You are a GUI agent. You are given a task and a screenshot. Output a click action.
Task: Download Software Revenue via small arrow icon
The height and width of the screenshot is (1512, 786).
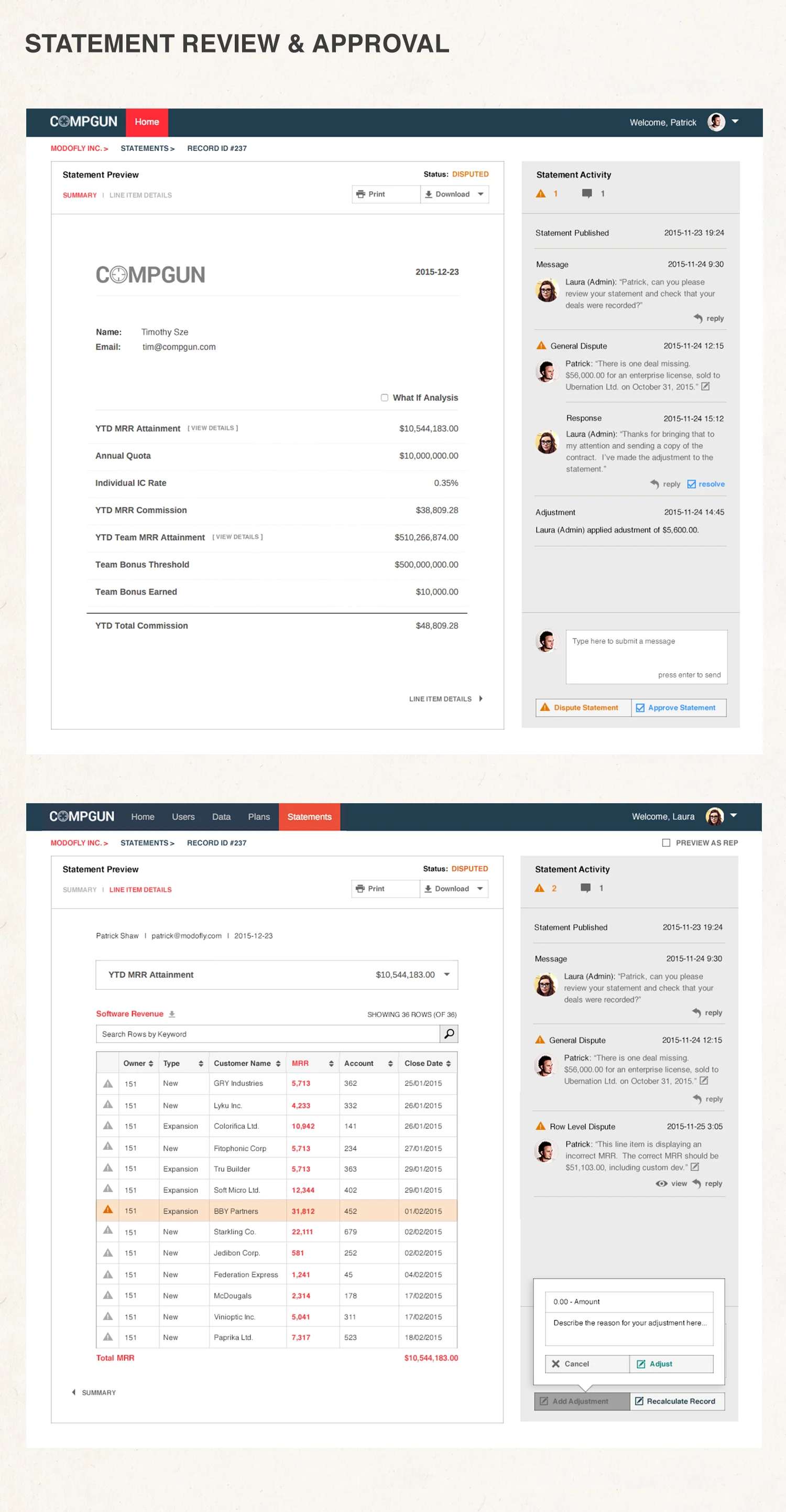[172, 1013]
